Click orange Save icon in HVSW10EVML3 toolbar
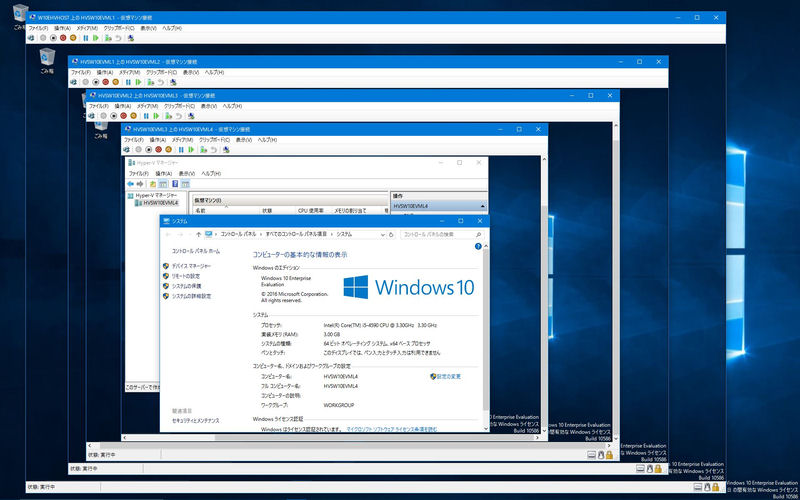 [x=133, y=116]
